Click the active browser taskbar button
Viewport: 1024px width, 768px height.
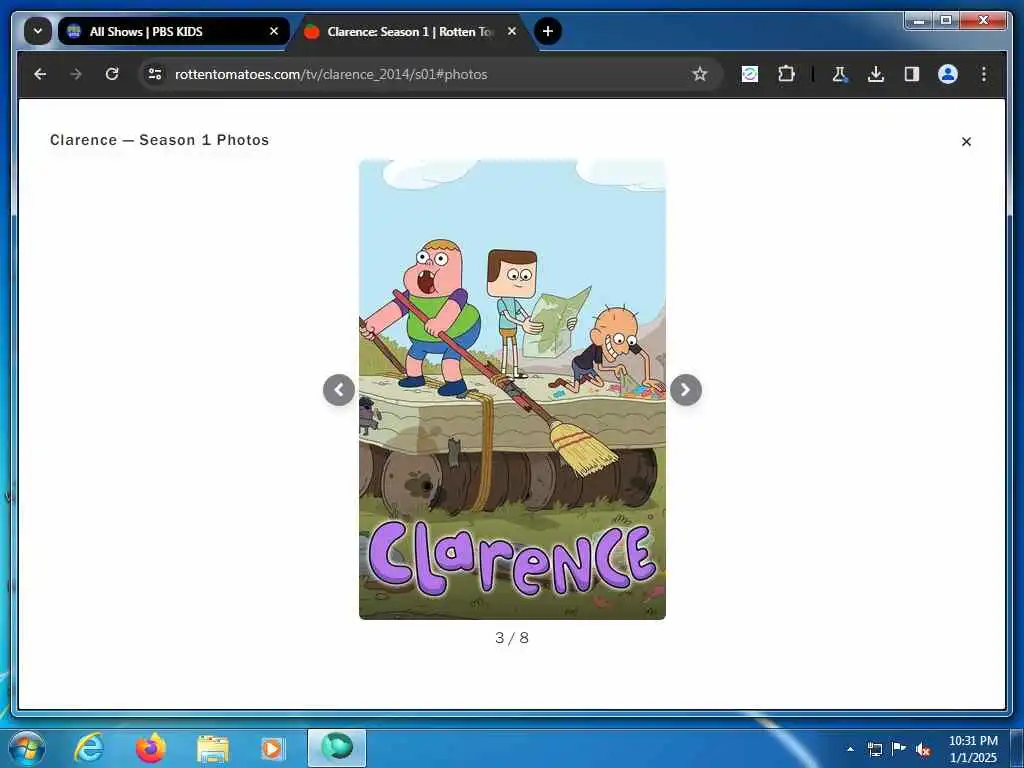point(337,748)
